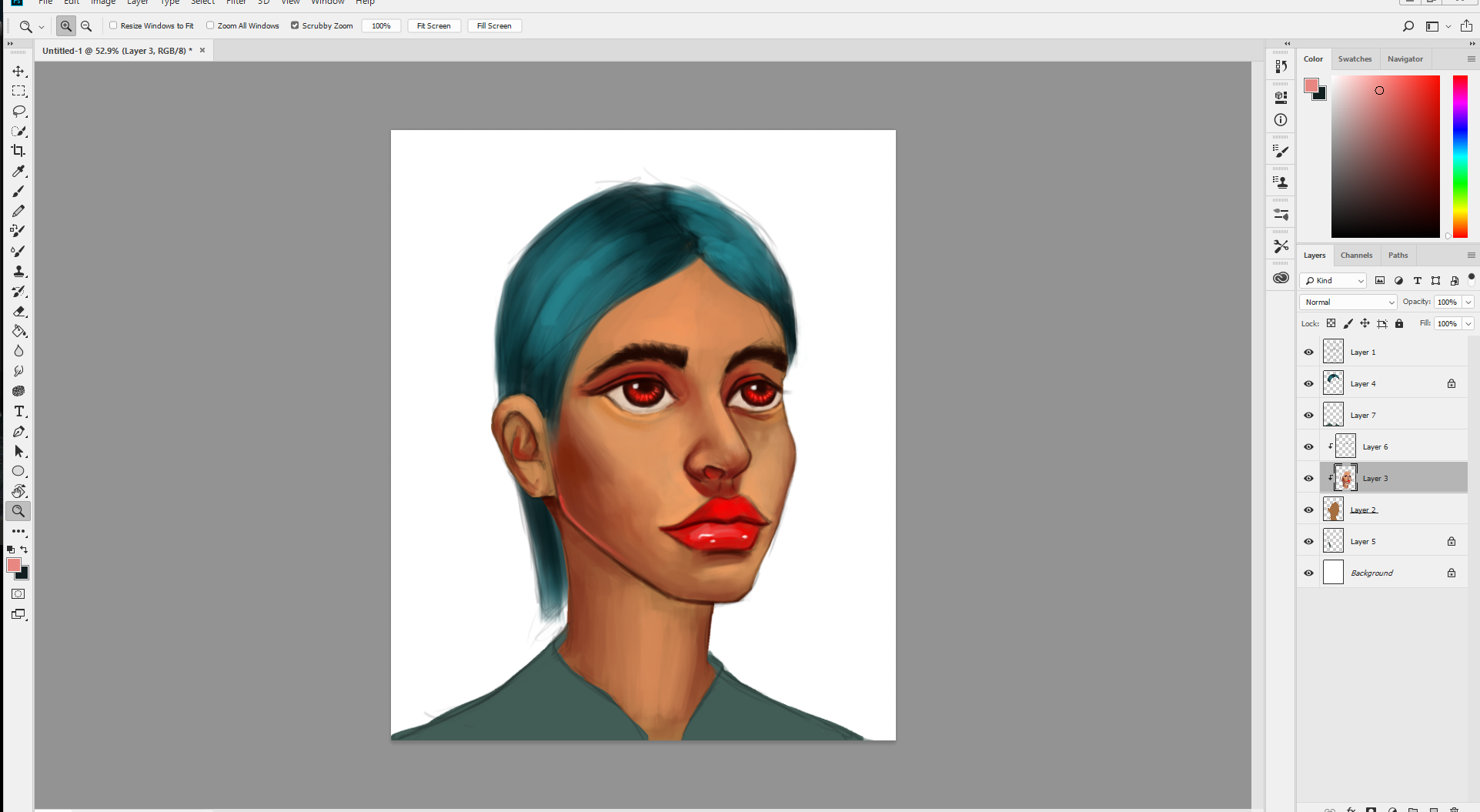Select the Brush tool
This screenshot has height=812, width=1480.
[18, 191]
